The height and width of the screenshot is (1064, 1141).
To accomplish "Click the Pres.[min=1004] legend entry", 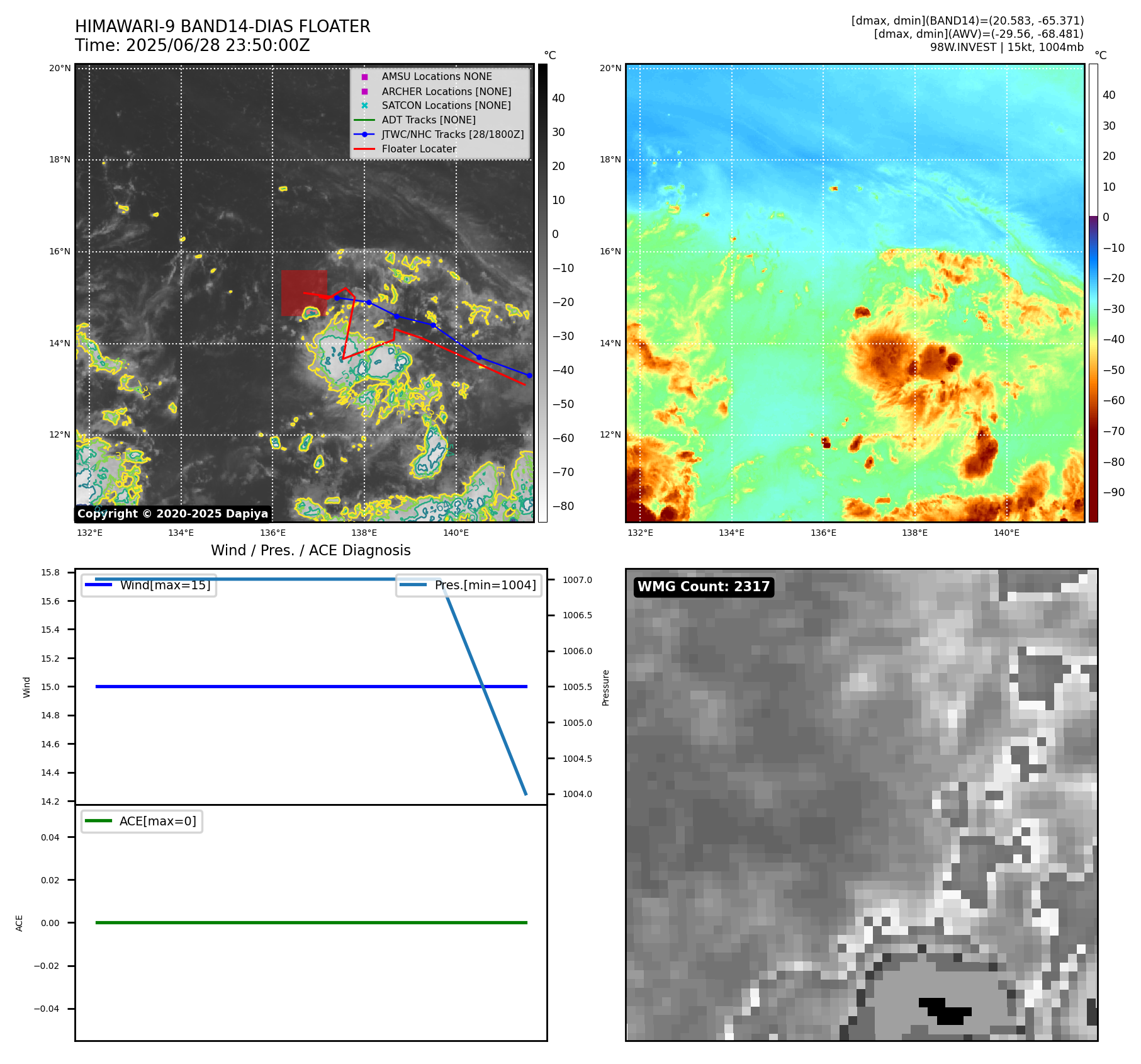I will (x=469, y=585).
